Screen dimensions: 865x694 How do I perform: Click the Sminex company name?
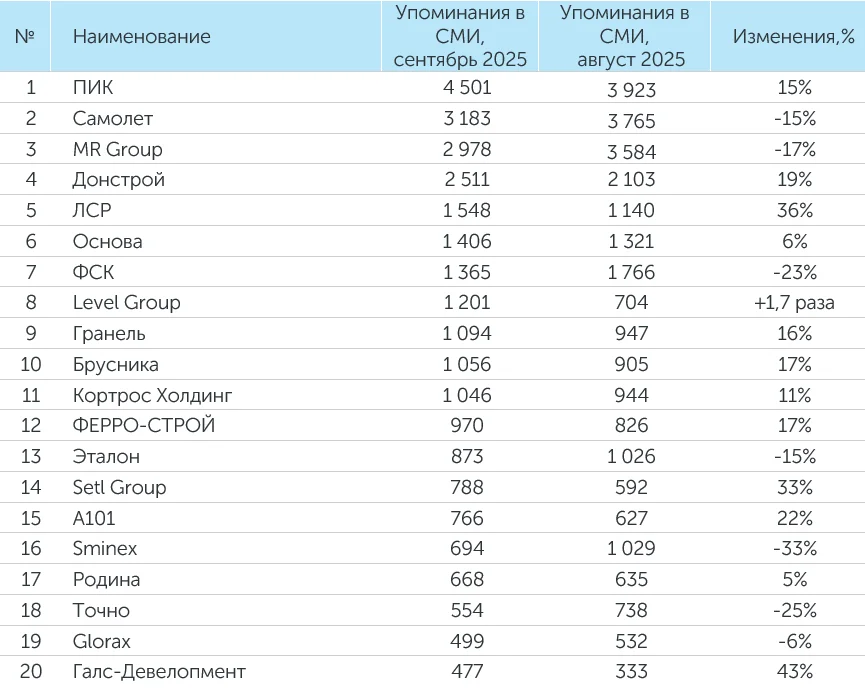click(105, 549)
